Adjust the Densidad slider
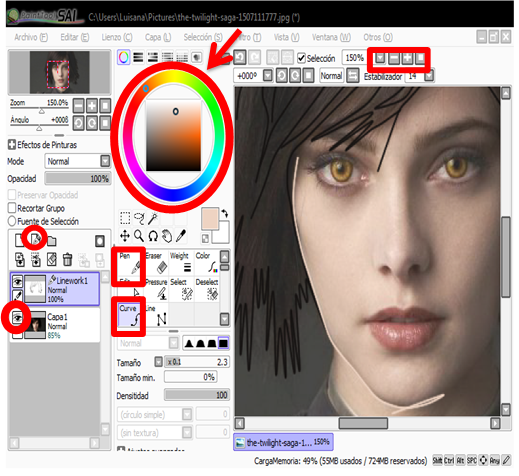The height and width of the screenshot is (476, 519). pos(196,395)
